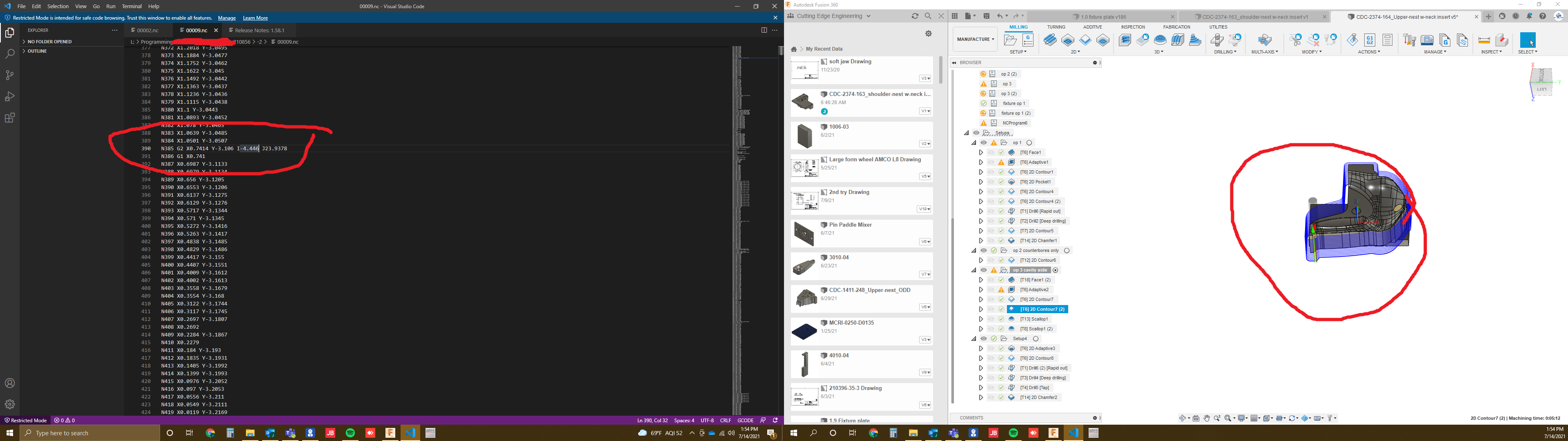Click the Simulate icon in Actions
This screenshot has height=441, width=1568.
[1352, 40]
